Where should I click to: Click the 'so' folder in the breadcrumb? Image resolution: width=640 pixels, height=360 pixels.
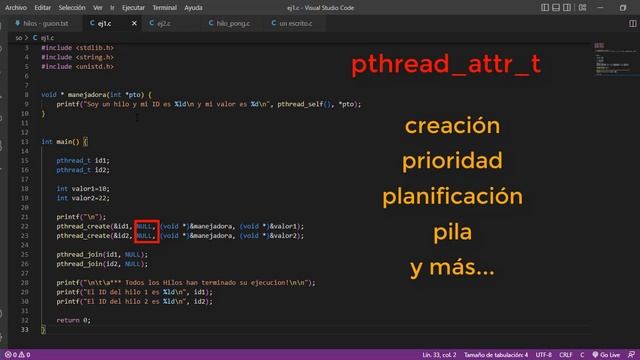19,38
